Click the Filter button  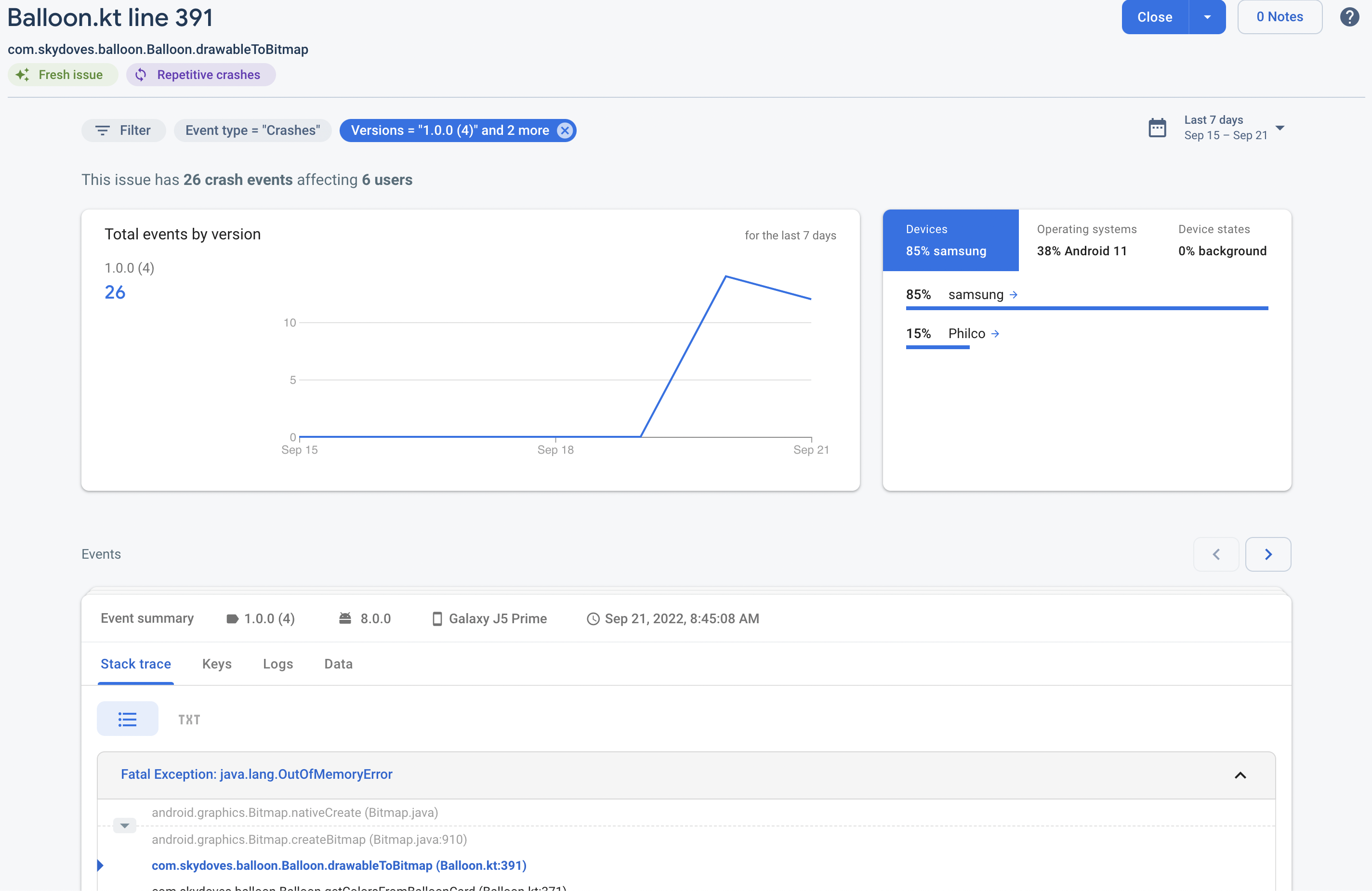pos(123,130)
